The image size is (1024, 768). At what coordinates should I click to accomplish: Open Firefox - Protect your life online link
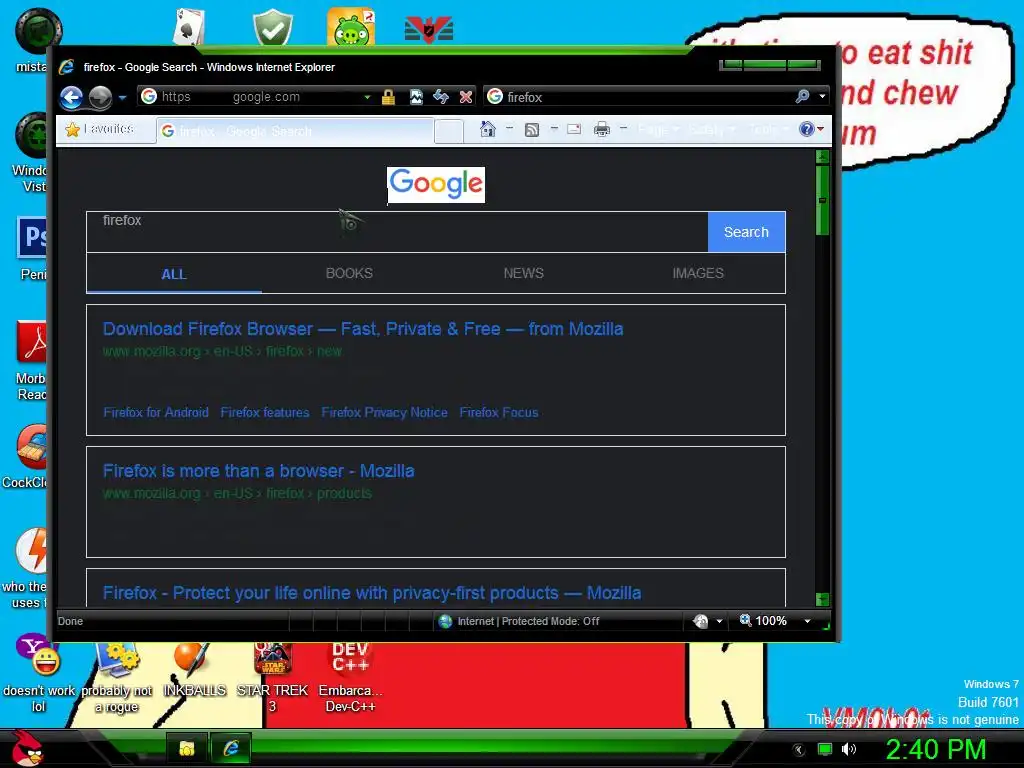click(372, 593)
